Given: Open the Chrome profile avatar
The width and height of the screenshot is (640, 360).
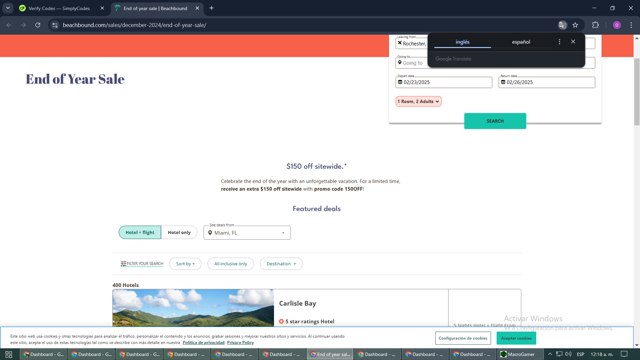Looking at the screenshot, I should 617,25.
